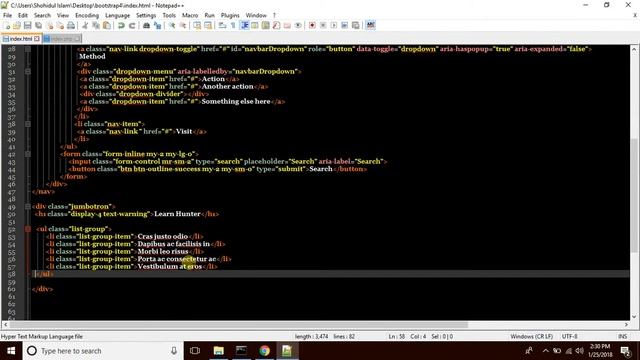The height and width of the screenshot is (360, 640).
Task: Click the Paste clipboard icon
Action: click(107, 25)
